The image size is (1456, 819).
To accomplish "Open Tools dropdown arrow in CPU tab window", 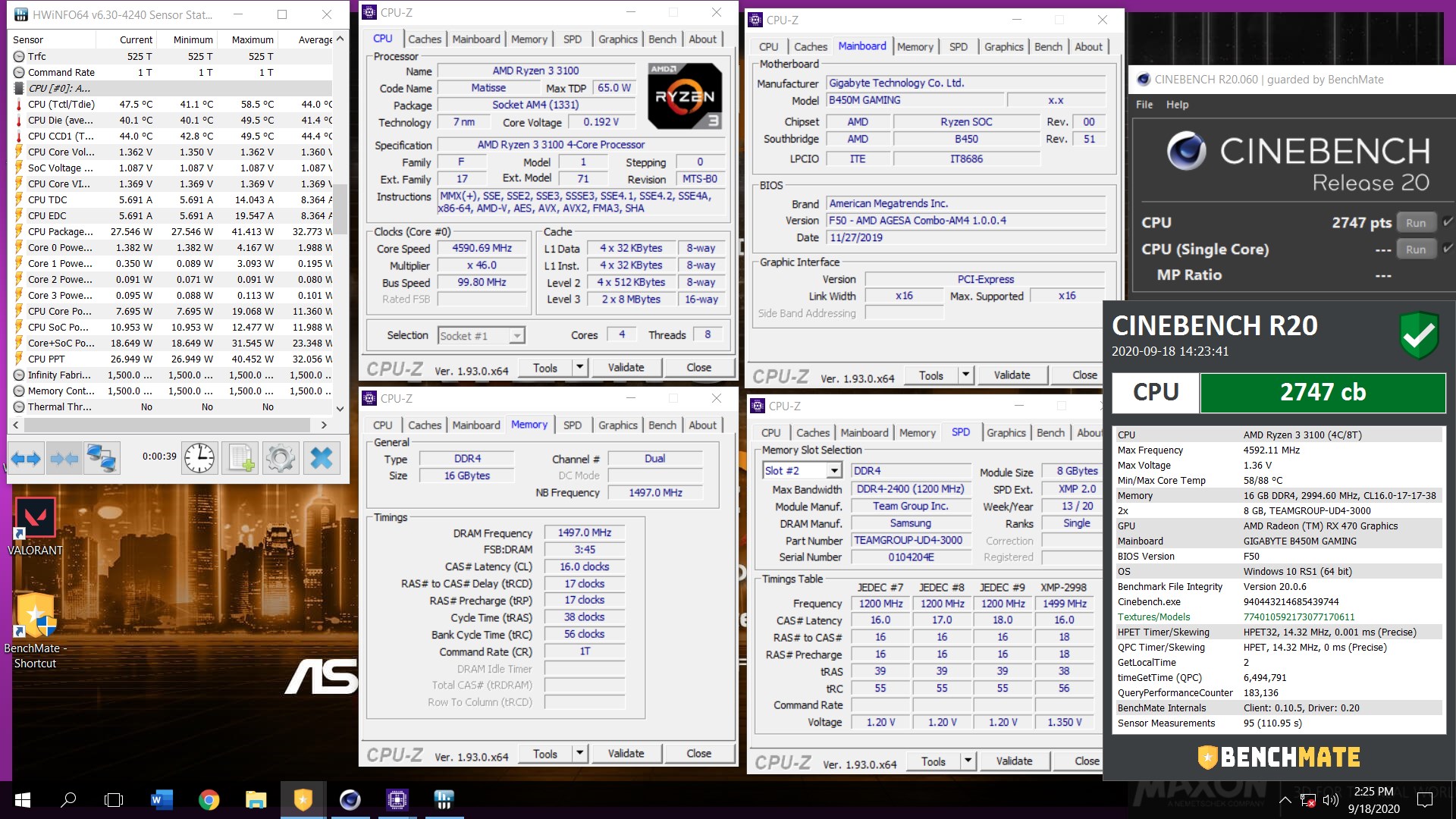I will coord(579,367).
